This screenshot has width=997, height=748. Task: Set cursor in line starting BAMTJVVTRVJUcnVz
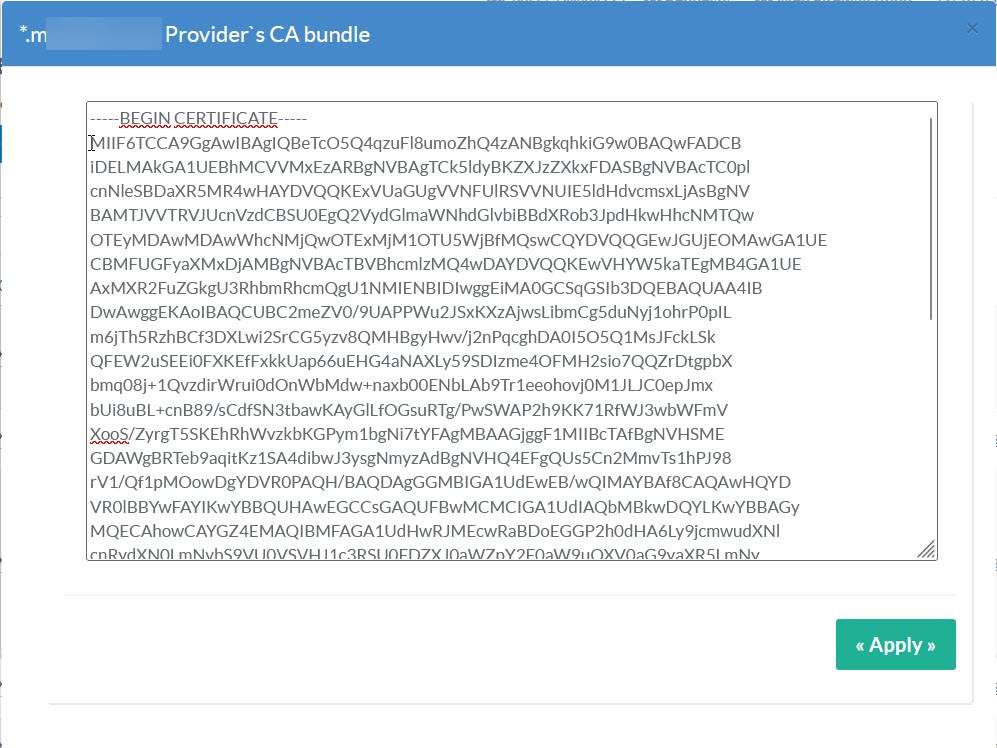422,216
